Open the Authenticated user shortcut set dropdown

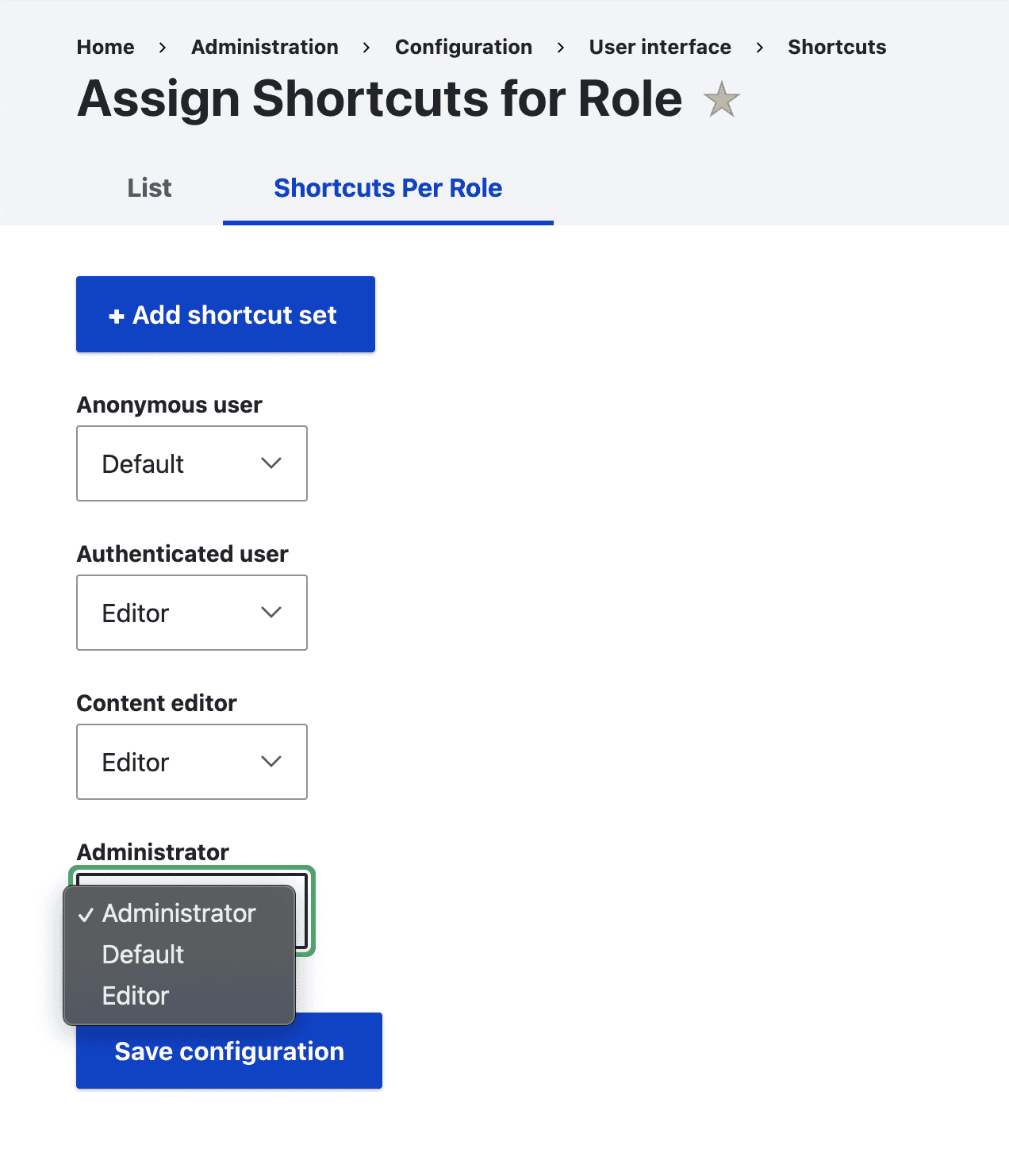tap(191, 613)
